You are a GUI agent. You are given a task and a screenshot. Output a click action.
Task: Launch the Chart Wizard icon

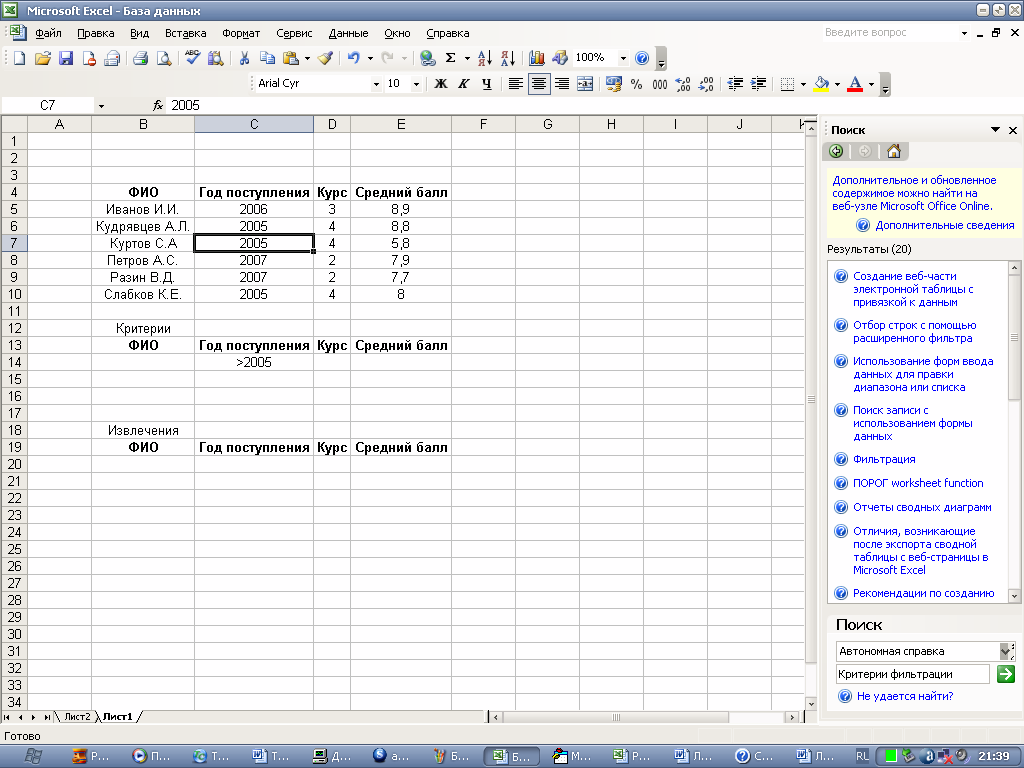click(x=537, y=58)
